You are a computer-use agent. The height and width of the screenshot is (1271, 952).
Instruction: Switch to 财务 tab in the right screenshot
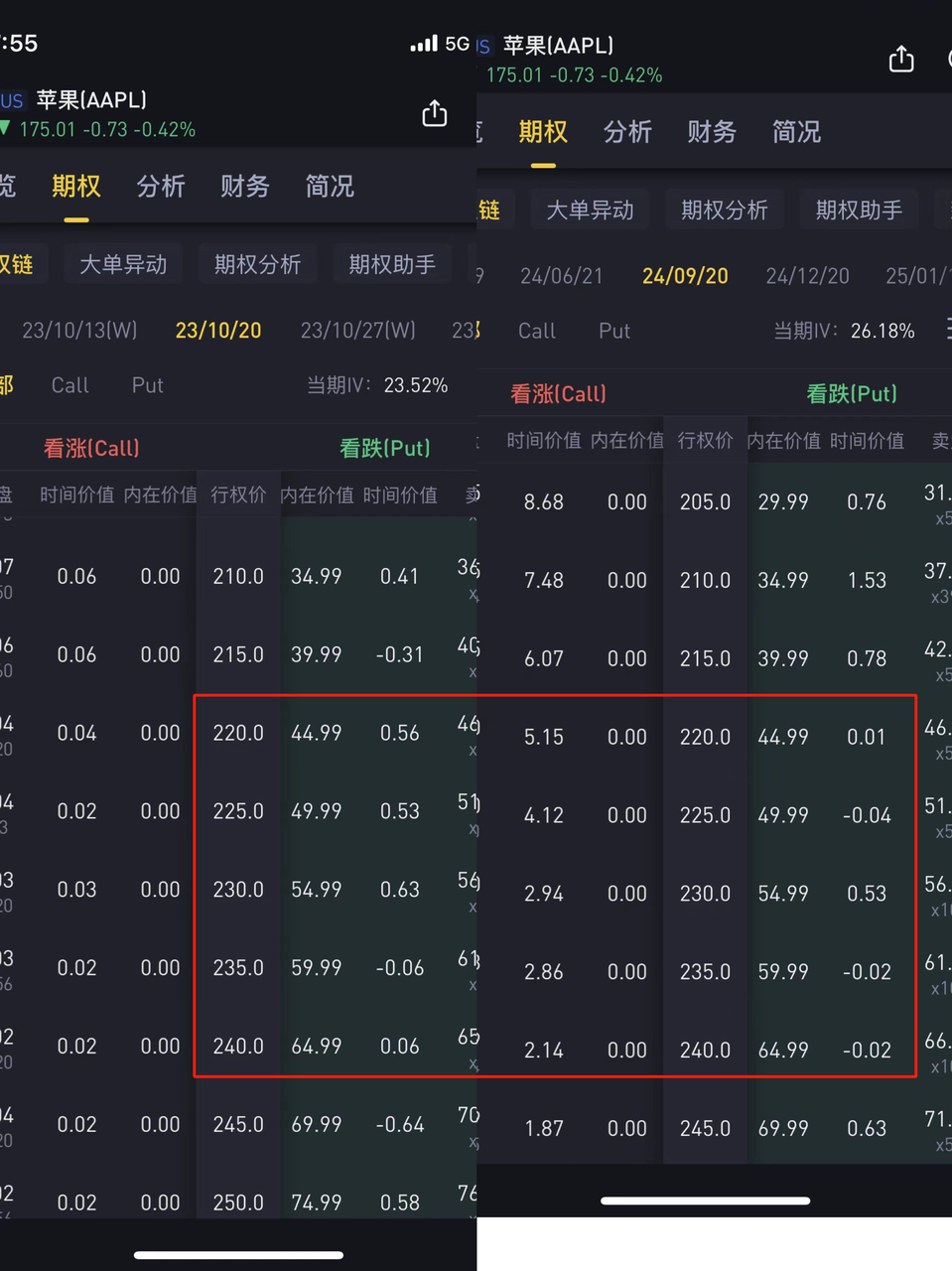(712, 131)
